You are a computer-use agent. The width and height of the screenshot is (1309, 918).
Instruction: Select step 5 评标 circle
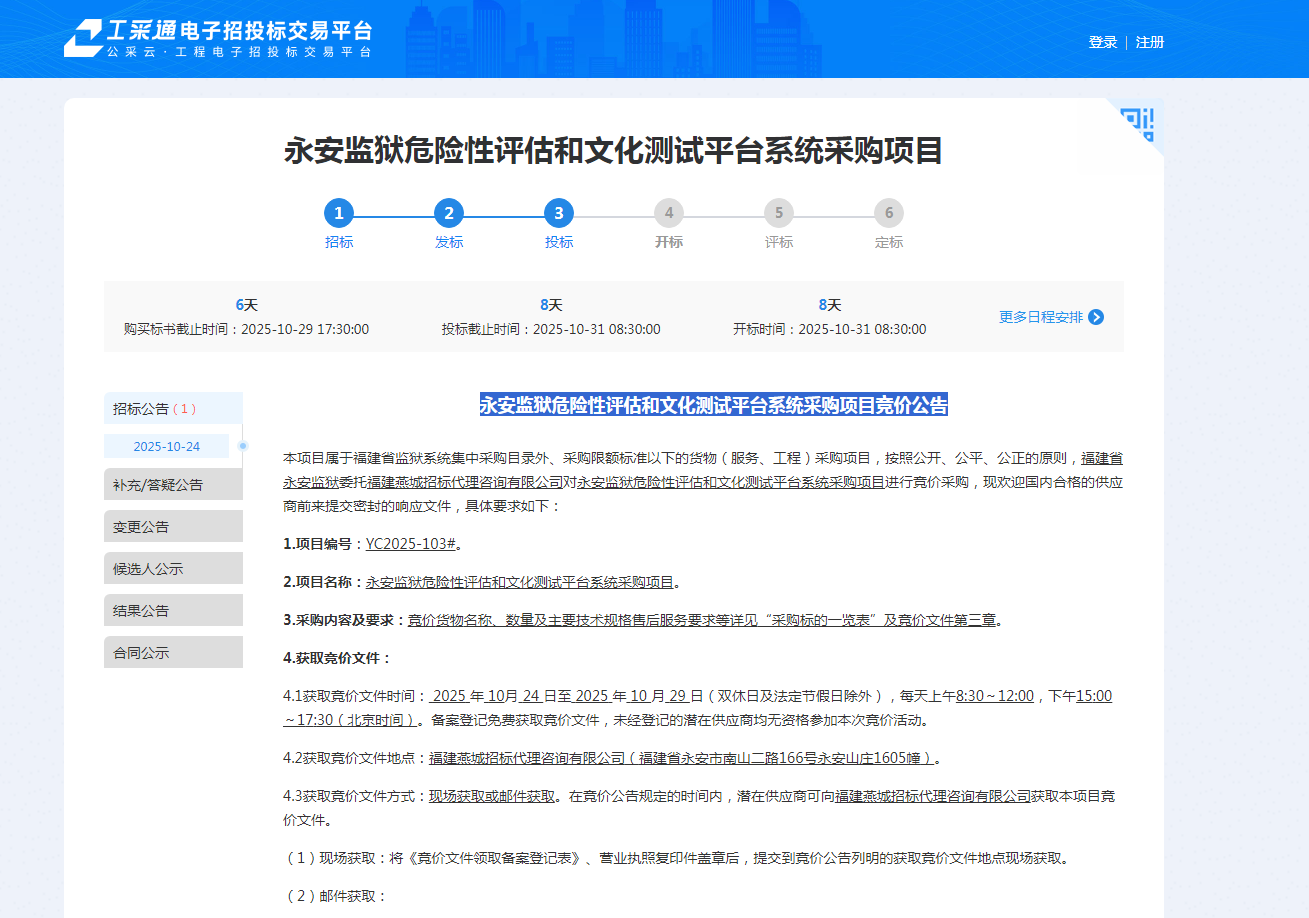[x=779, y=213]
